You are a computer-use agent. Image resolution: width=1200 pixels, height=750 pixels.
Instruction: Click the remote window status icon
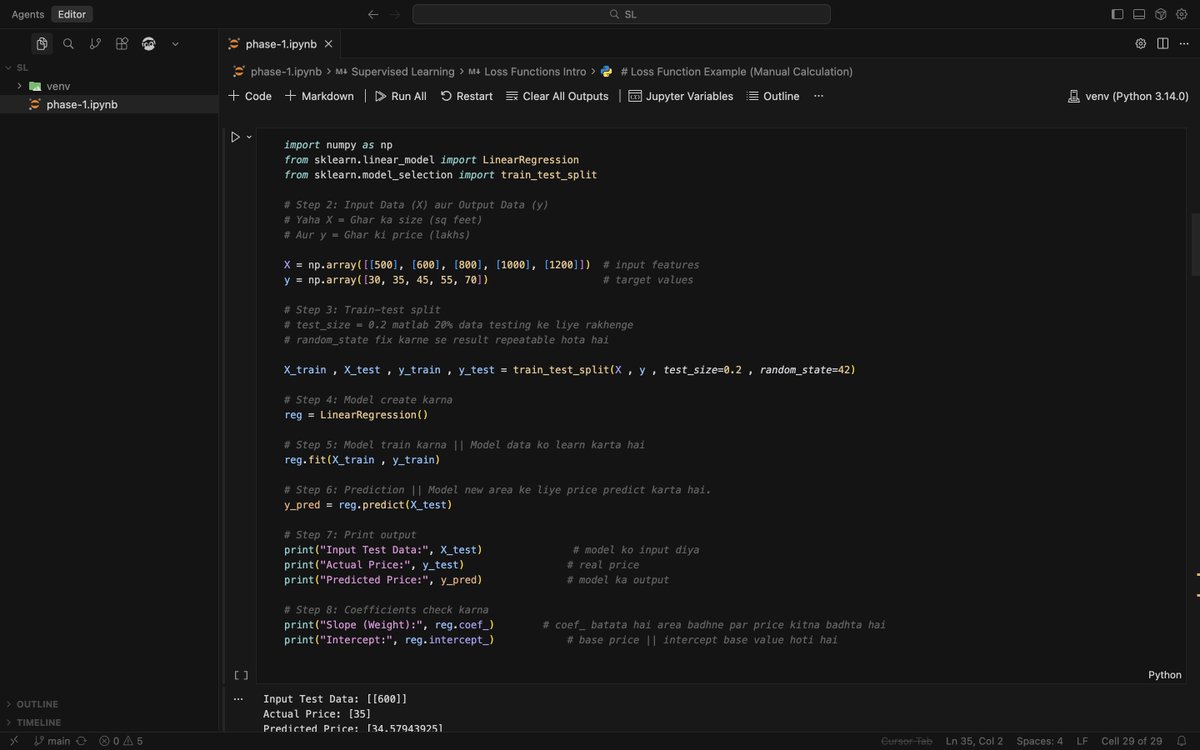[14, 741]
